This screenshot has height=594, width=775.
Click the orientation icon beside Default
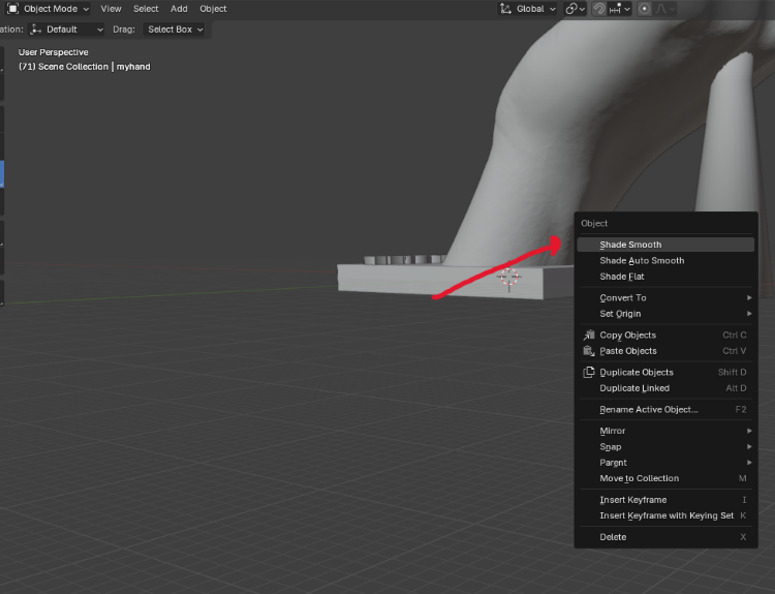tap(36, 30)
